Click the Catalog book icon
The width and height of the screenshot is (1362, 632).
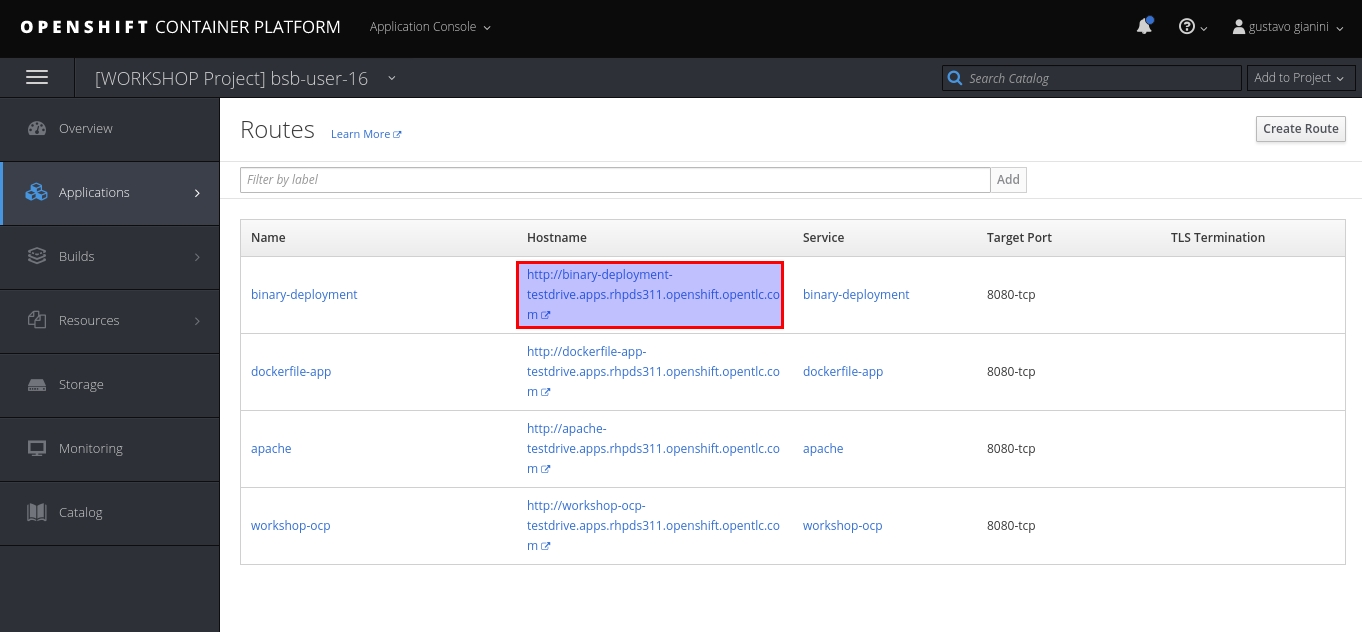click(x=37, y=512)
